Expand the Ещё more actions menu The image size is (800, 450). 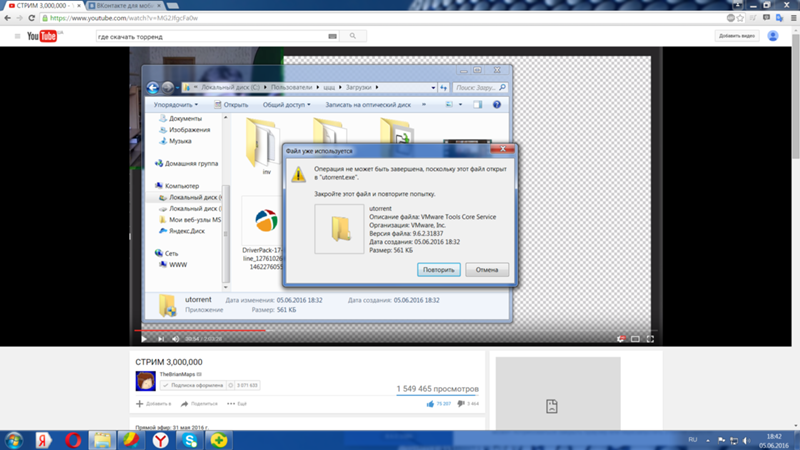click(237, 404)
